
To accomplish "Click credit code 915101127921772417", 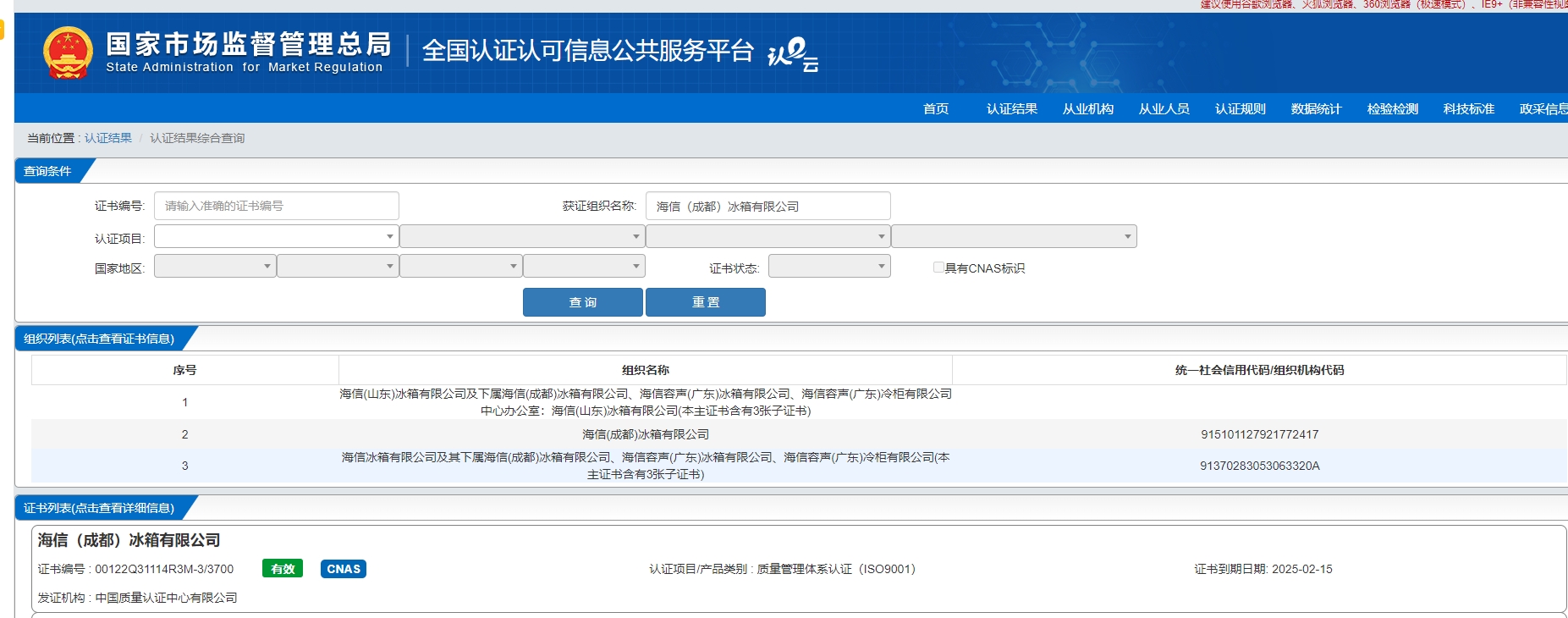I will [1260, 434].
